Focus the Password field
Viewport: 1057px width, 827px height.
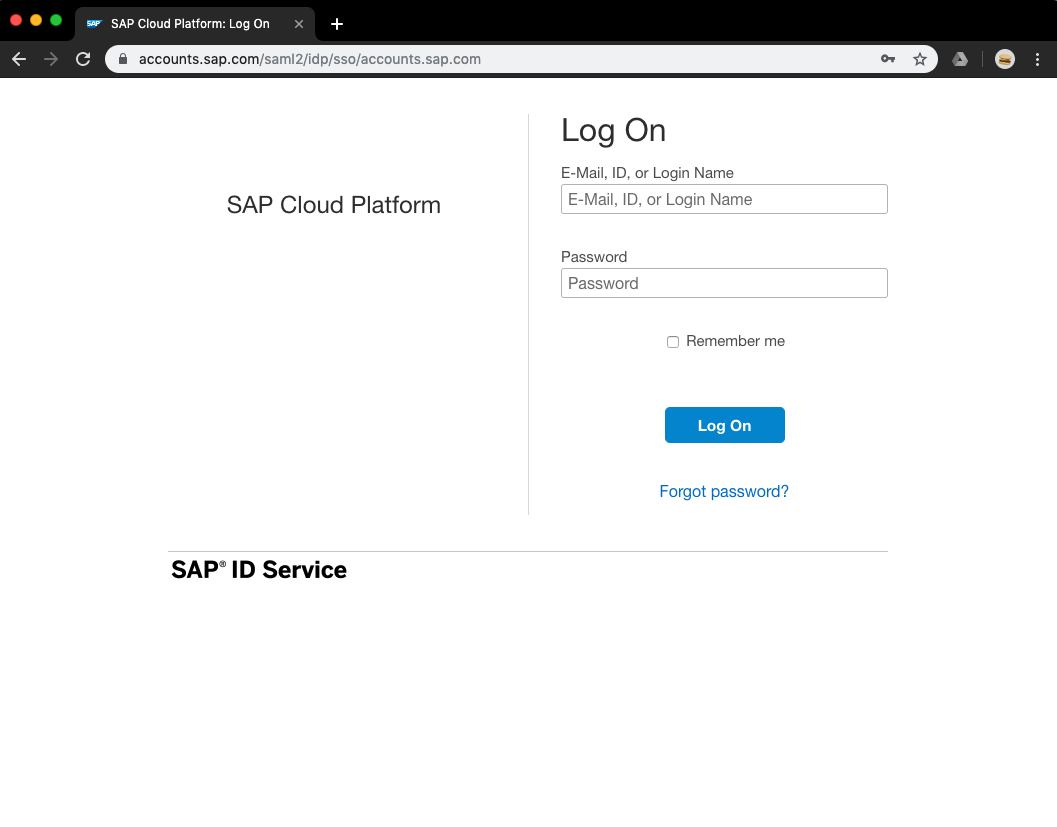click(x=724, y=283)
